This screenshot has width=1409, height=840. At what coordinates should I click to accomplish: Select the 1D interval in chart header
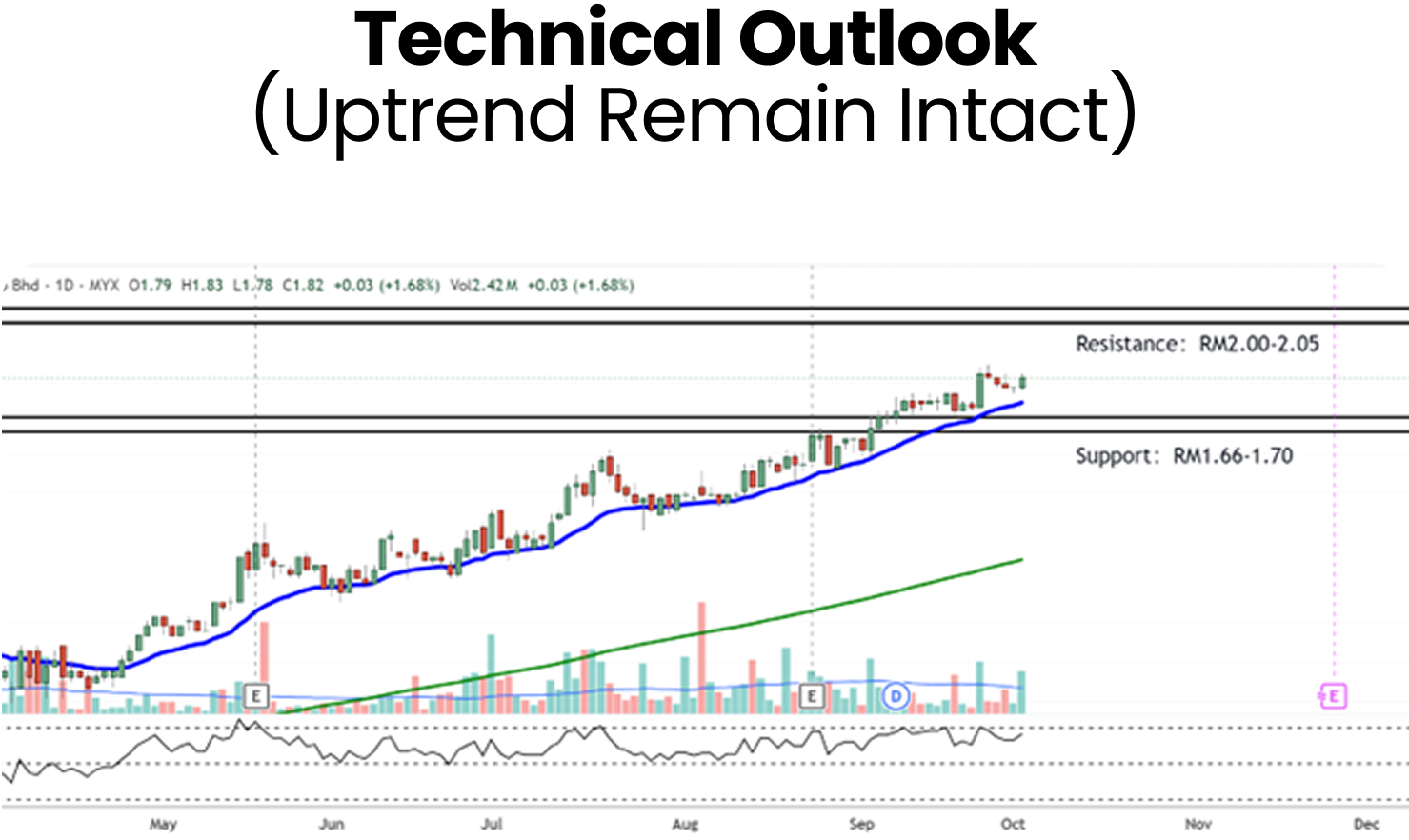click(65, 285)
